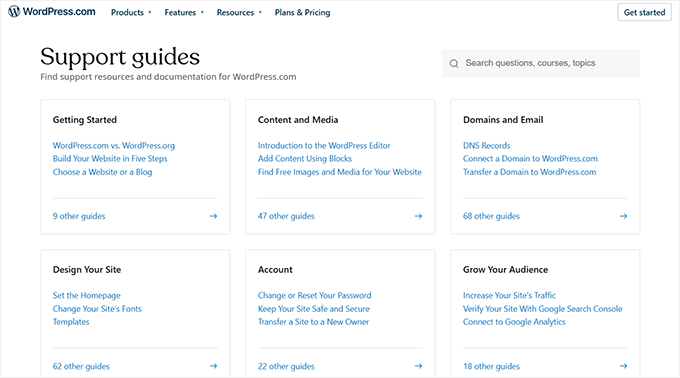View 68 other guides in Domains and Email
This screenshot has height=378, width=680.
point(491,216)
